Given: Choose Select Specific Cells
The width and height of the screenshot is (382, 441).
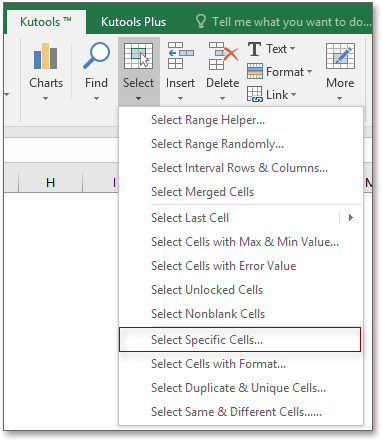Looking at the screenshot, I should pos(240,340).
